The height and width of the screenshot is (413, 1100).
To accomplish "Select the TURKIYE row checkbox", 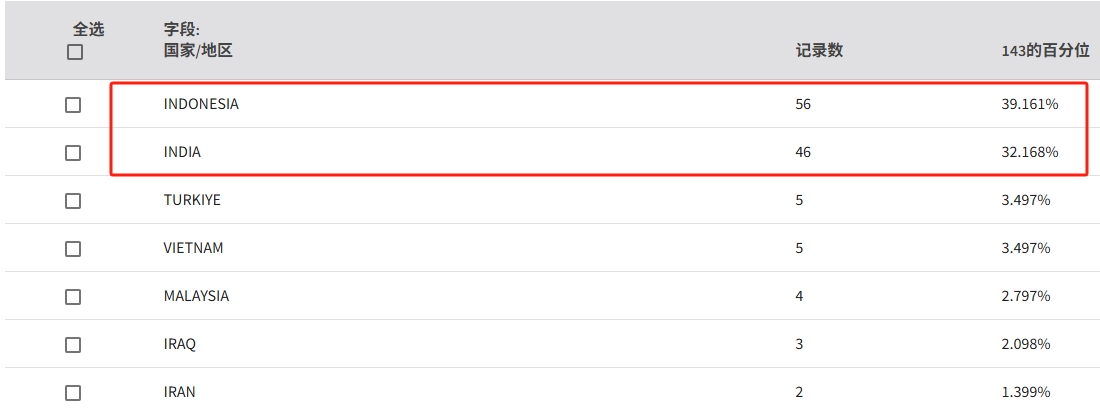I will [73, 201].
